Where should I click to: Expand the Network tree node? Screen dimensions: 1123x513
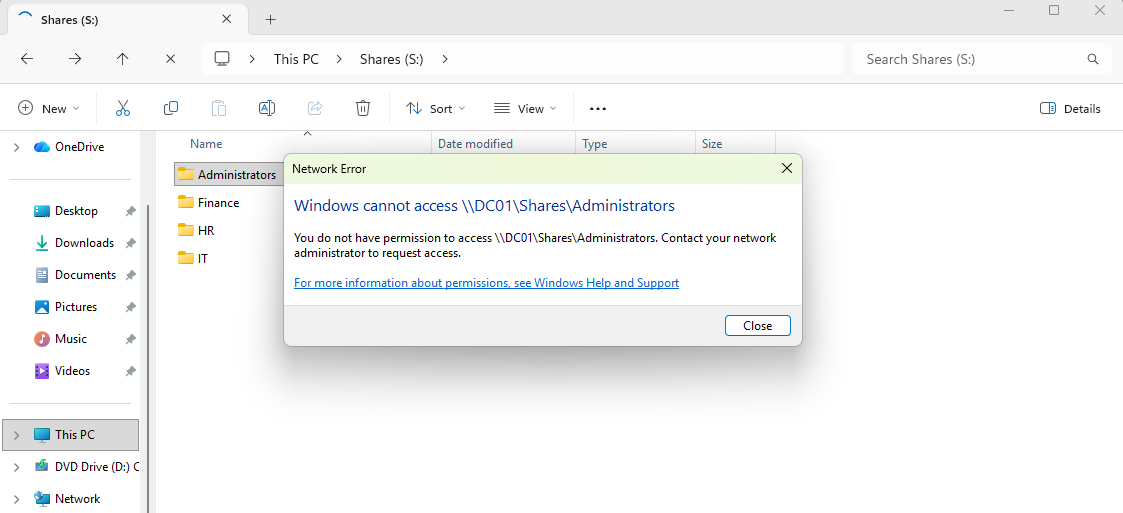pyautogui.click(x=16, y=498)
